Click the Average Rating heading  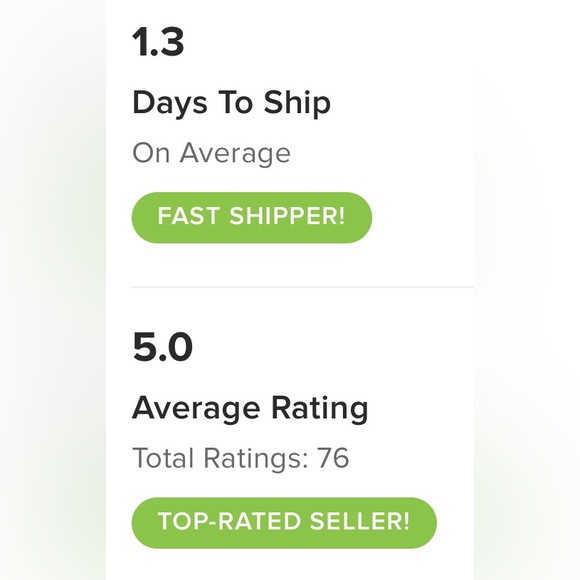click(x=250, y=409)
